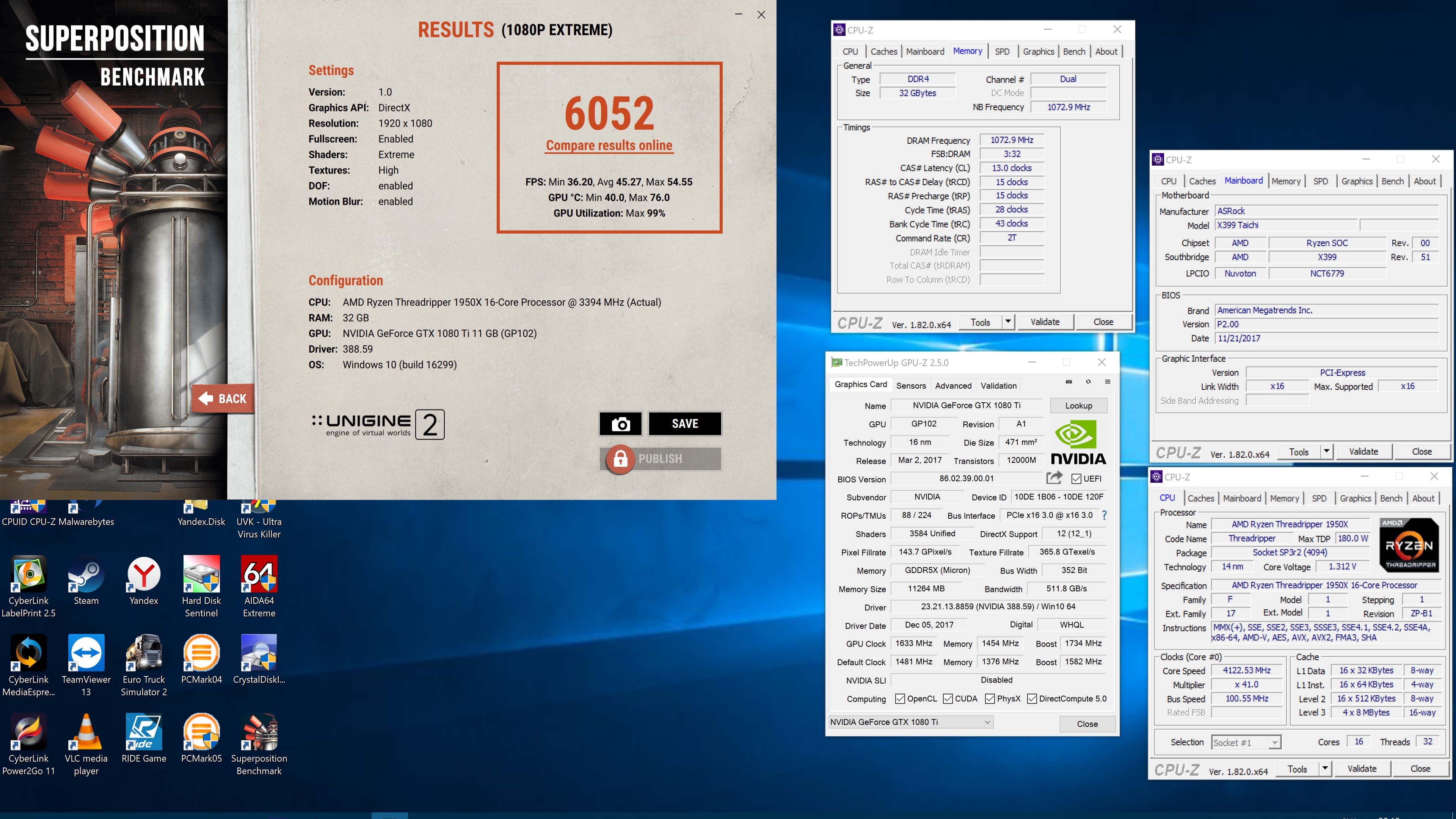Click DRAM Frequency value 1072.9 MHz in CPU-Z
Viewport: 1456px width, 819px height.
click(x=1011, y=140)
